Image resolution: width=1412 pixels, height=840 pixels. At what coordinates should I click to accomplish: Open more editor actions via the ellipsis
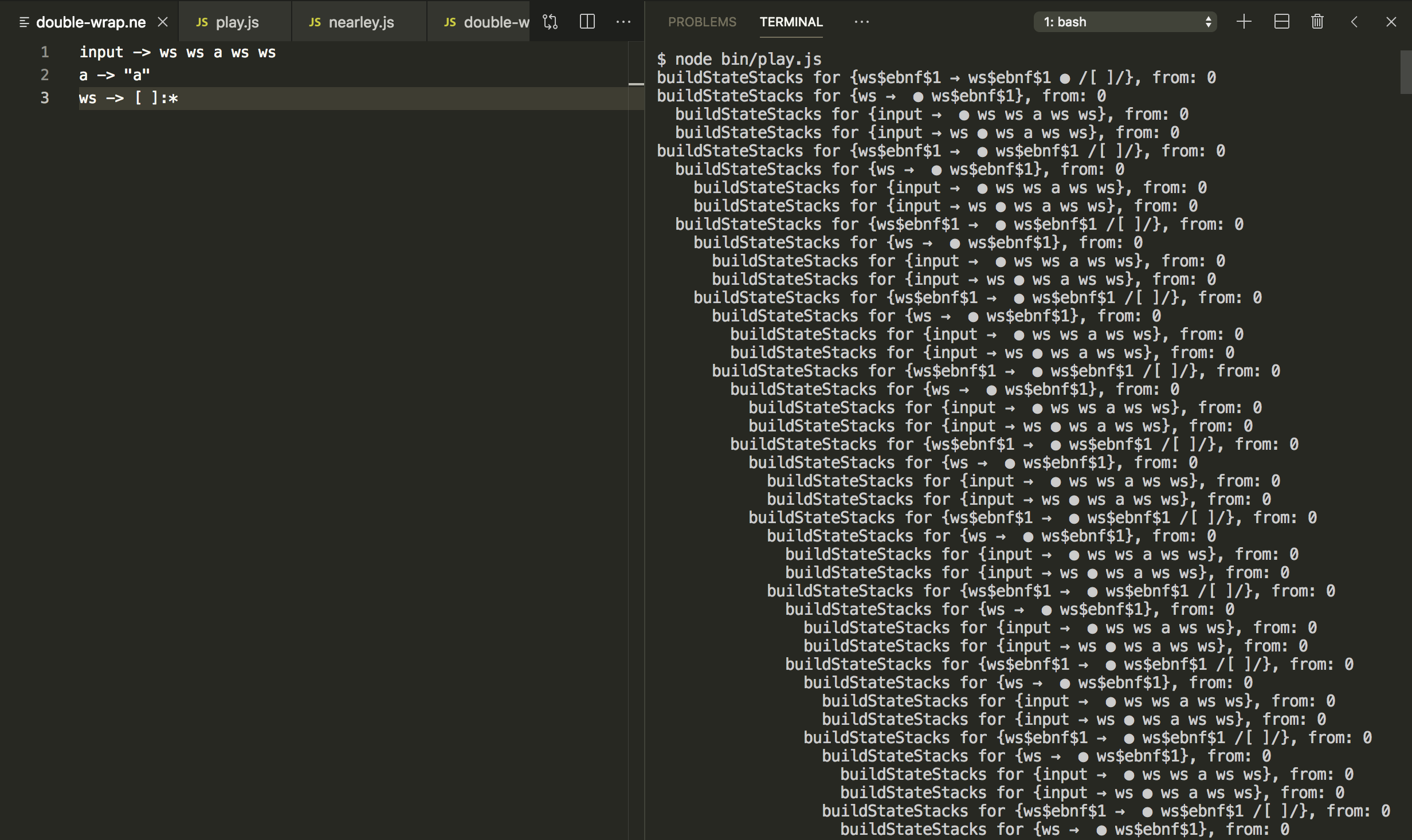pos(623,22)
